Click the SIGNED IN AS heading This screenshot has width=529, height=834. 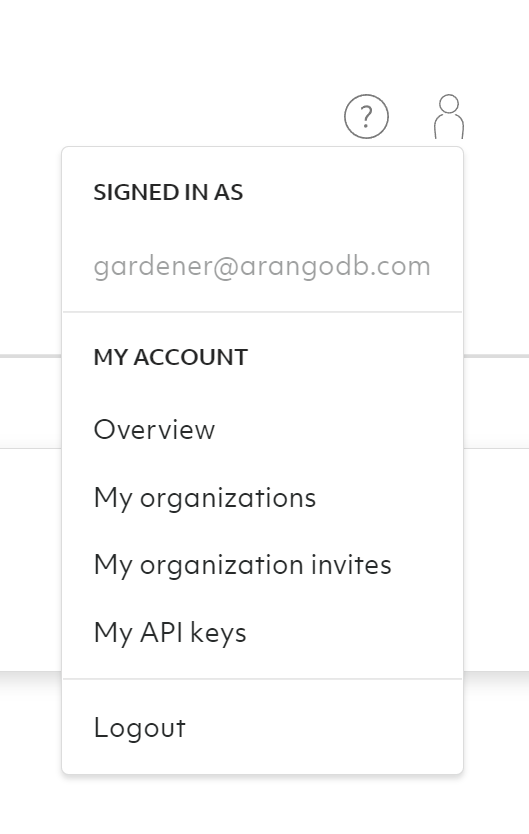click(168, 192)
